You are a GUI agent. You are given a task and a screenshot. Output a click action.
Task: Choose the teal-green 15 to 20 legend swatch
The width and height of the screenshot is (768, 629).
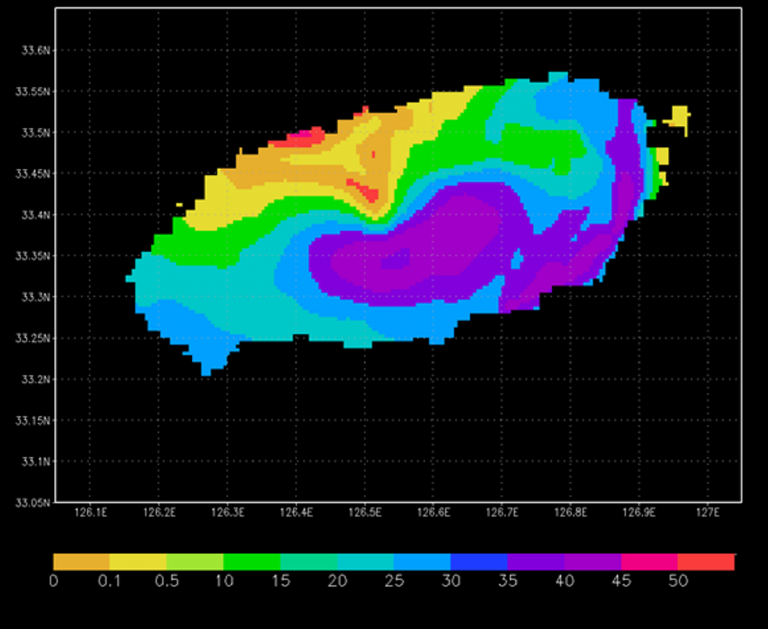click(x=309, y=562)
